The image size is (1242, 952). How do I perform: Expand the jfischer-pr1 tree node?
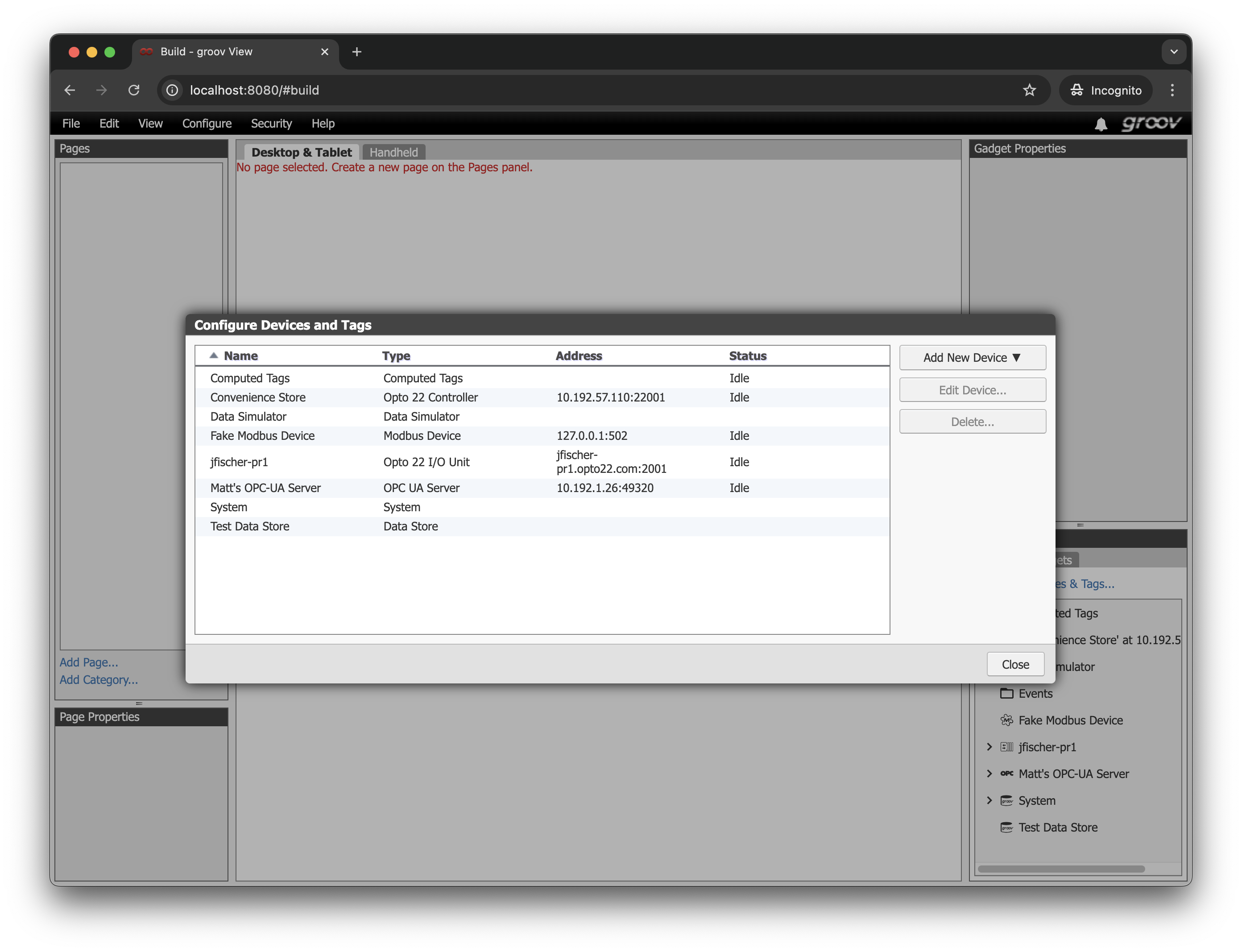coord(989,747)
